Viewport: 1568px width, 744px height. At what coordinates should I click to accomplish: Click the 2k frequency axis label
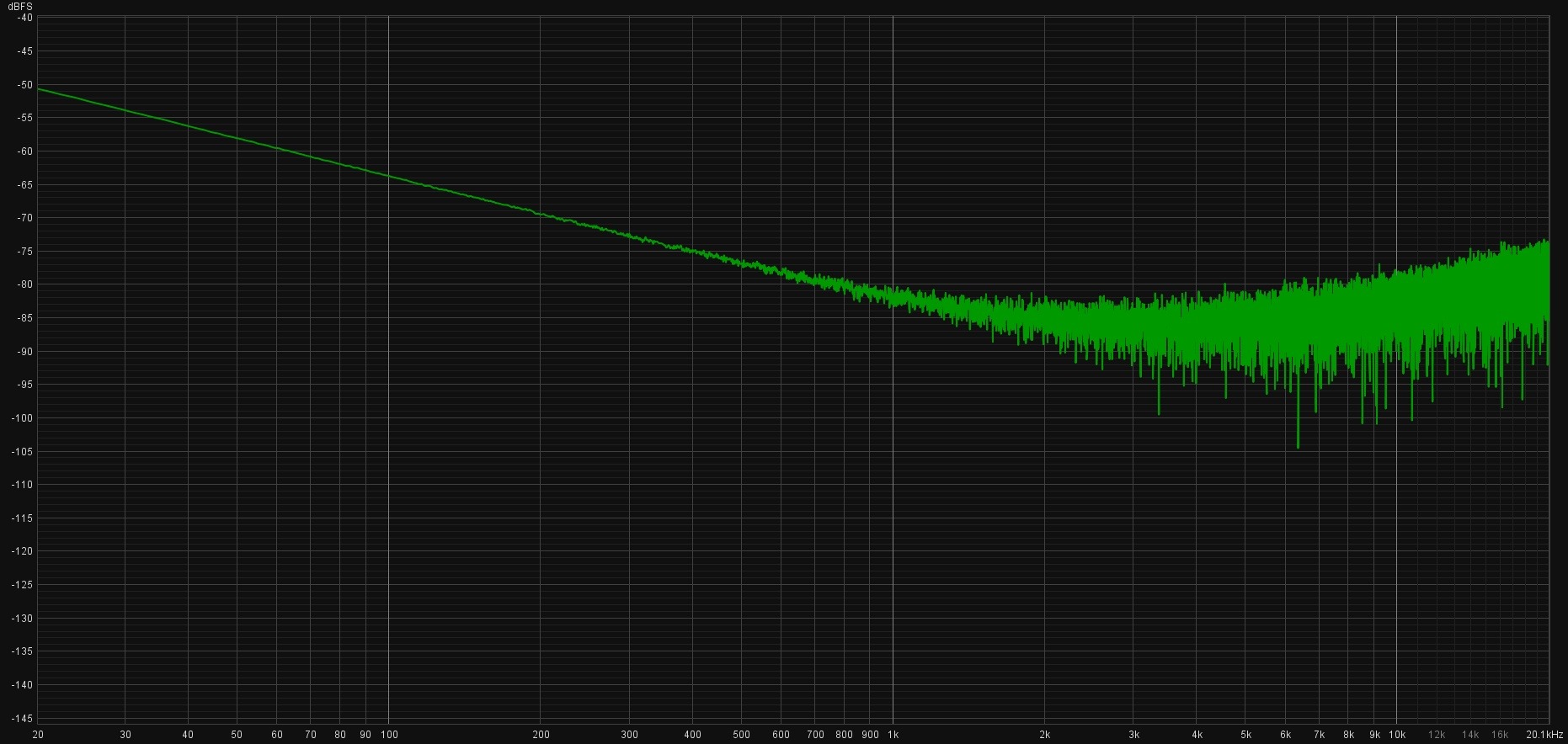point(1045,735)
